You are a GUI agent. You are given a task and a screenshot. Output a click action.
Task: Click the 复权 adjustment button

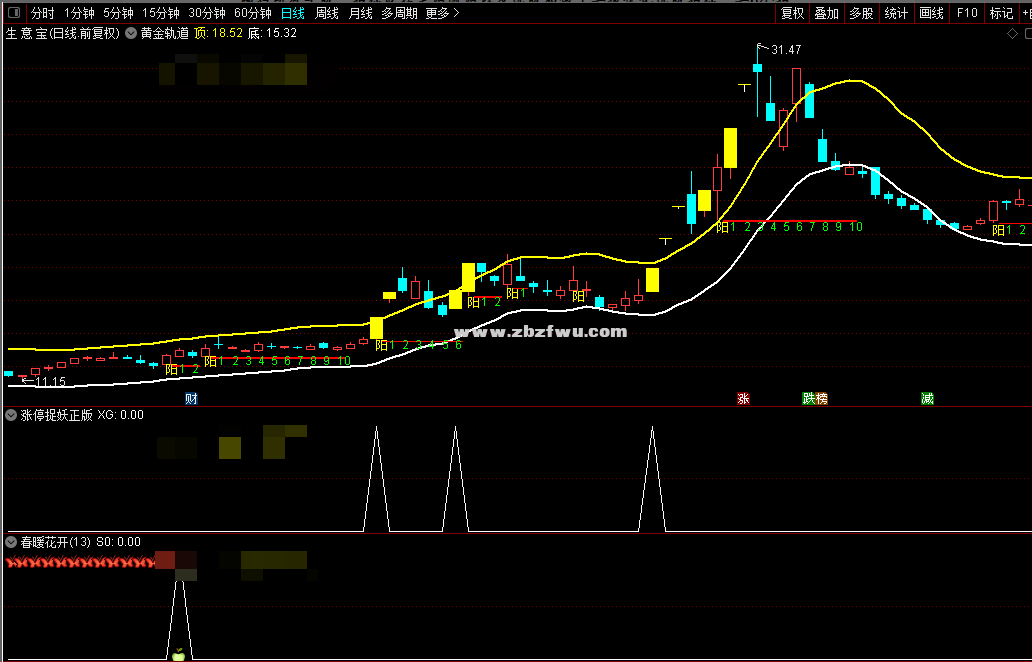(792, 13)
